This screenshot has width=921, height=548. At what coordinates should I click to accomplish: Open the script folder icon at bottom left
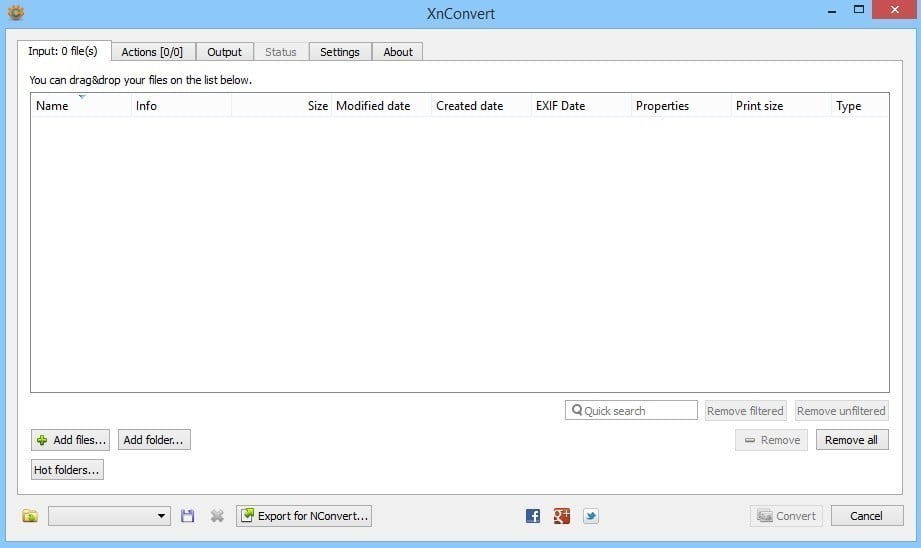[x=30, y=516]
